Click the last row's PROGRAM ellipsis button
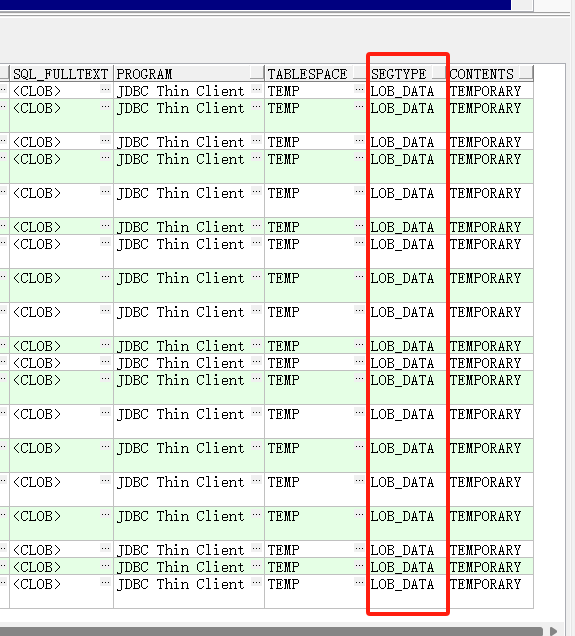The image size is (575, 636). 256,582
